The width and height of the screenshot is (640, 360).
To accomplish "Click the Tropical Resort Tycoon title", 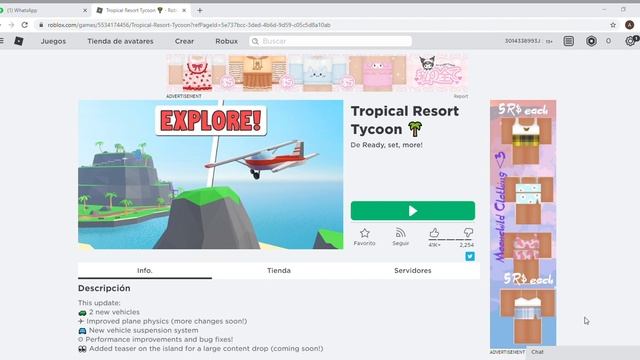I will coord(404,120).
